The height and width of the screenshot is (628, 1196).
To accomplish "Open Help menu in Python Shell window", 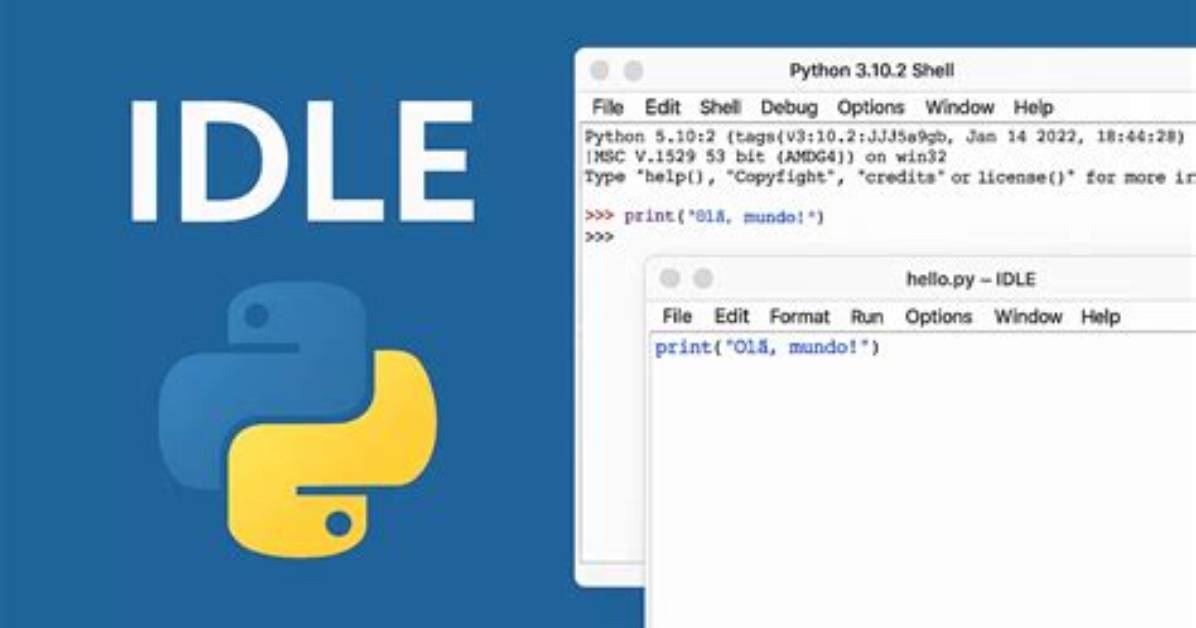I will pos(1033,108).
